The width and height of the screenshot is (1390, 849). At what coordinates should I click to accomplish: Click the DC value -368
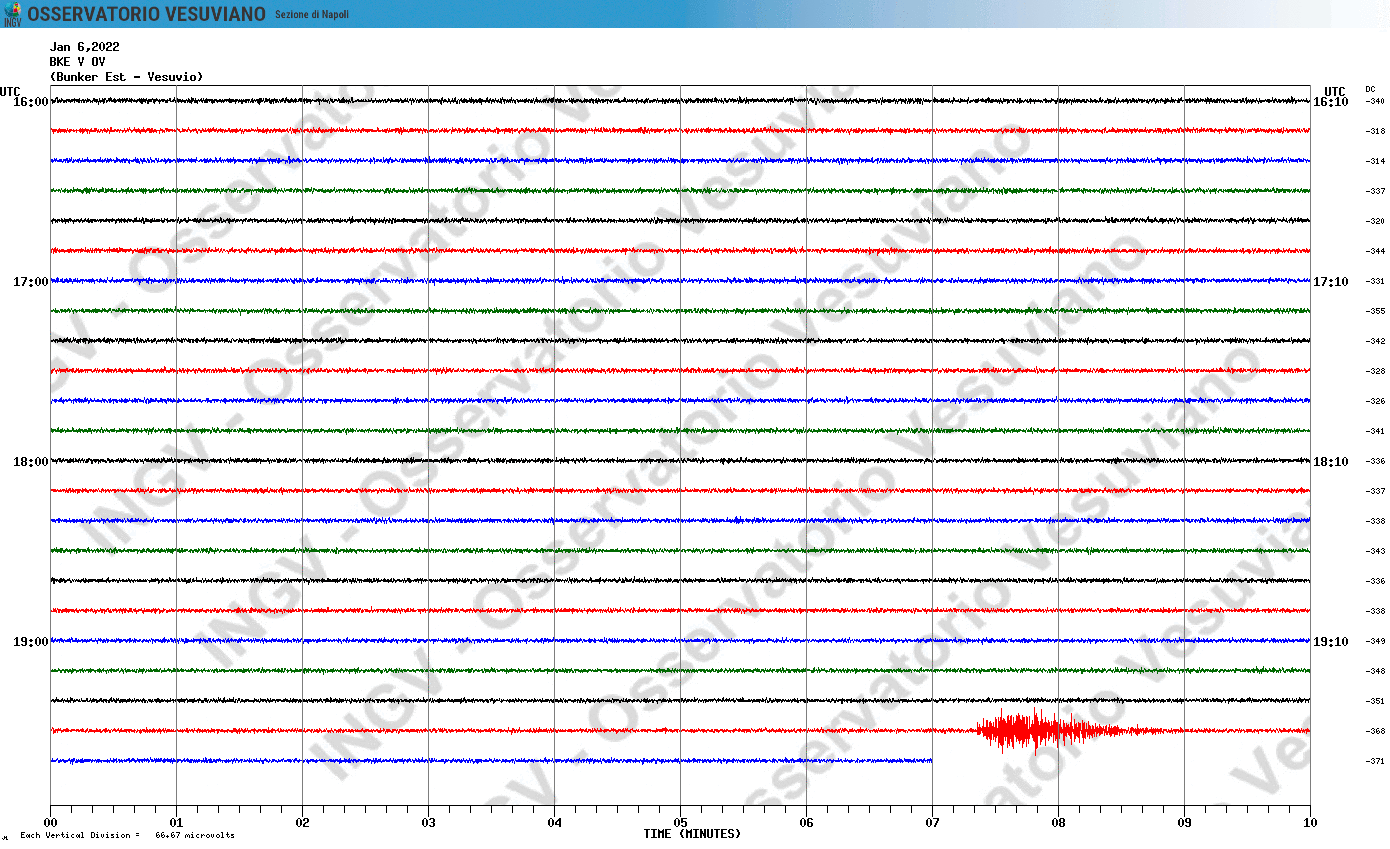tap(1376, 731)
